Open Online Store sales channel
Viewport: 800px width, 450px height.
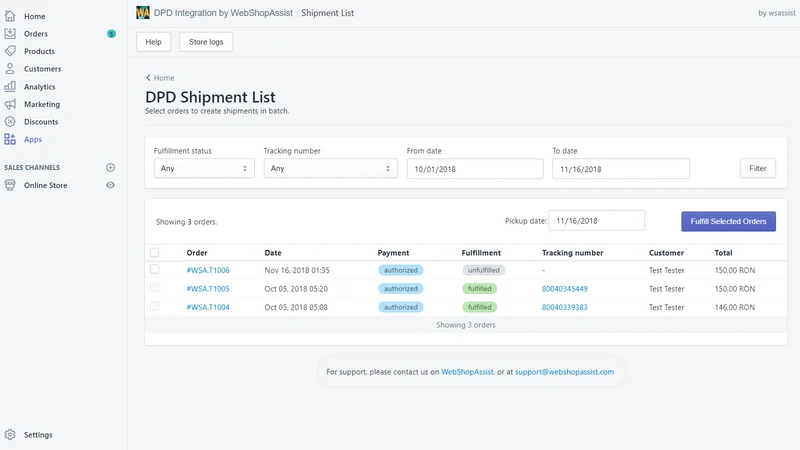coord(45,185)
